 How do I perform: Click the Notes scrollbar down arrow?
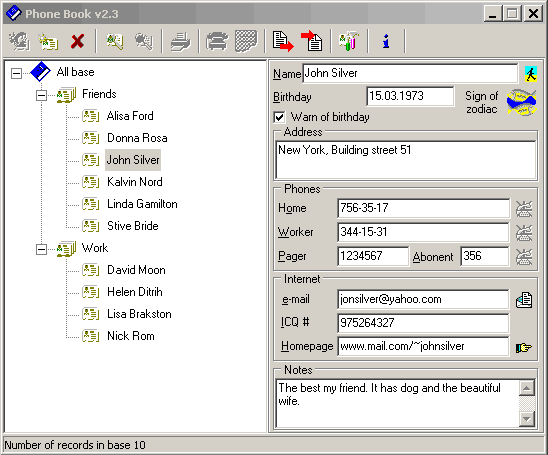(x=527, y=418)
